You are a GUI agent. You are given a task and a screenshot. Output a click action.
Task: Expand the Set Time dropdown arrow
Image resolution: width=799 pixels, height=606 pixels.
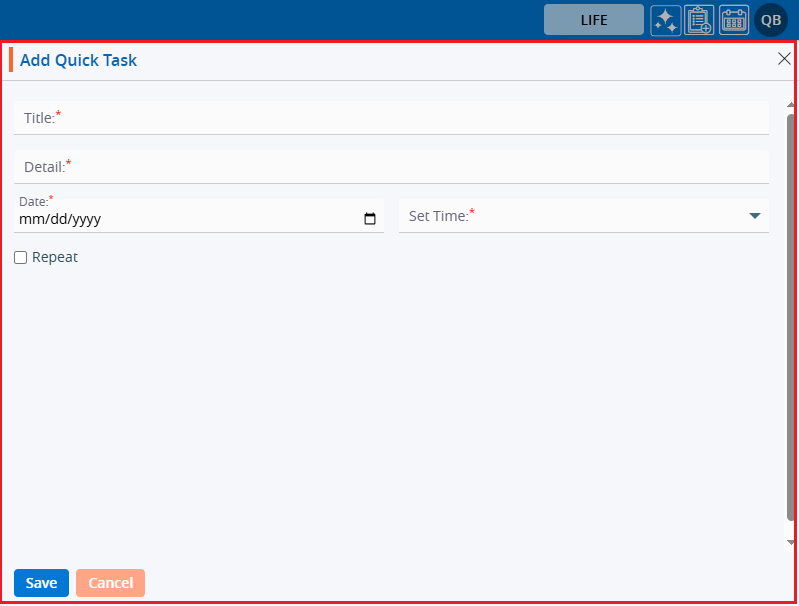[x=754, y=216]
